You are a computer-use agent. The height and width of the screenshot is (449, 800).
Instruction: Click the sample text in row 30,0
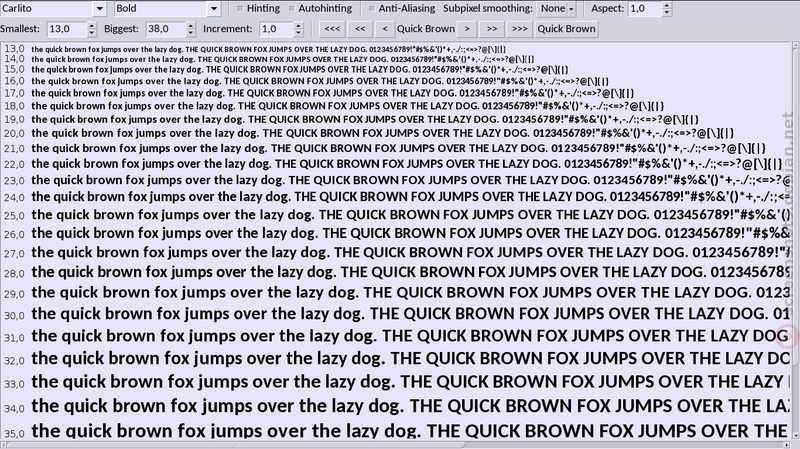411,313
